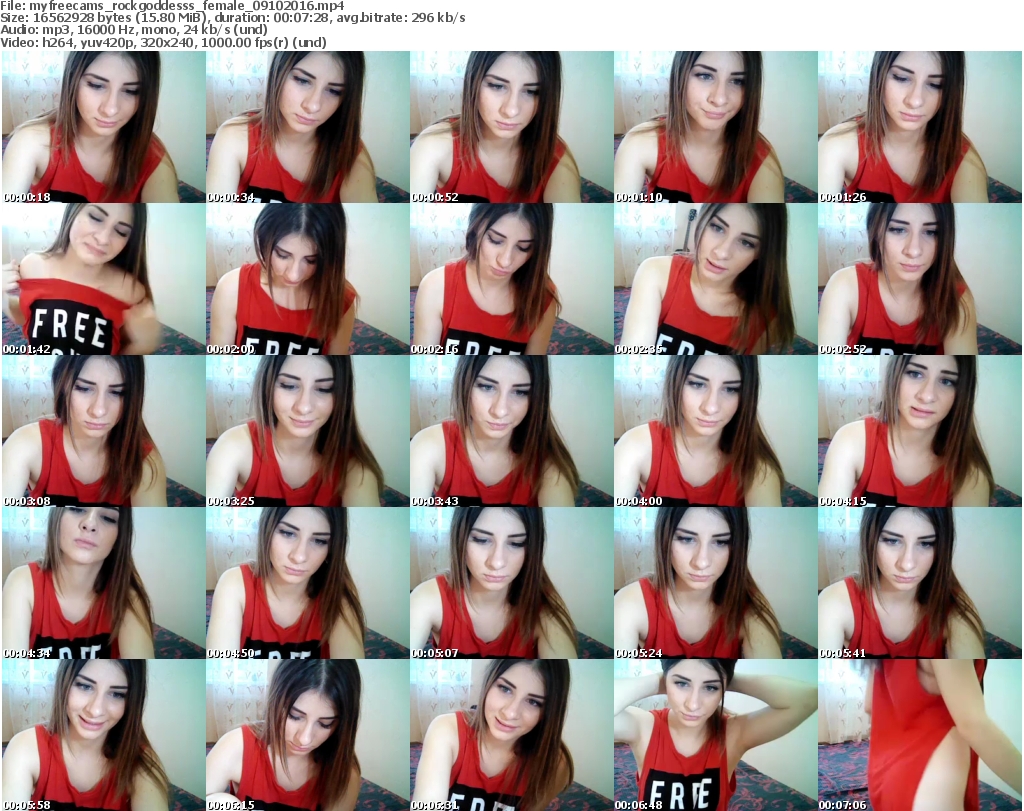The width and height of the screenshot is (1024, 811).
Task: Click the frame labeled 00:01:10
Action: click(x=715, y=127)
